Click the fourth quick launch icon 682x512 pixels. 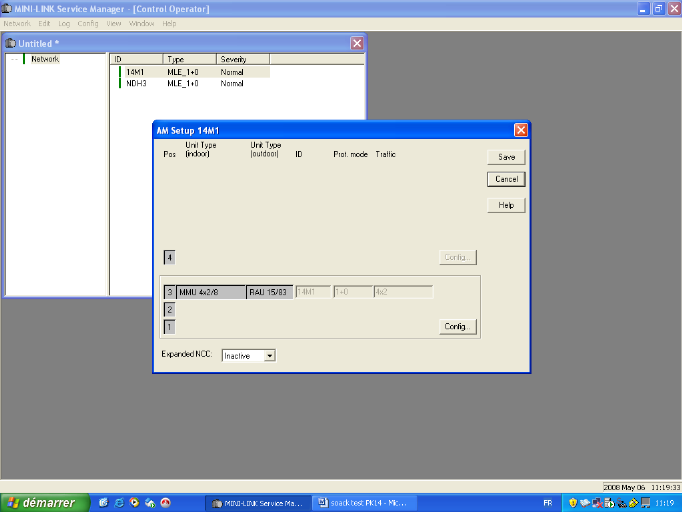click(150, 503)
